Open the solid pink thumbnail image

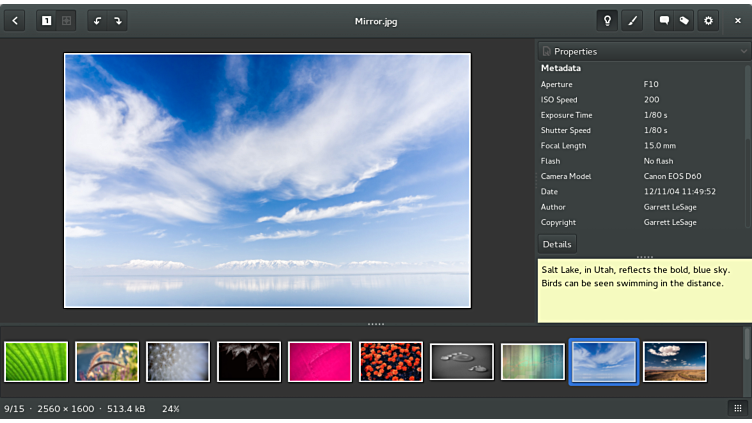[x=320, y=362]
